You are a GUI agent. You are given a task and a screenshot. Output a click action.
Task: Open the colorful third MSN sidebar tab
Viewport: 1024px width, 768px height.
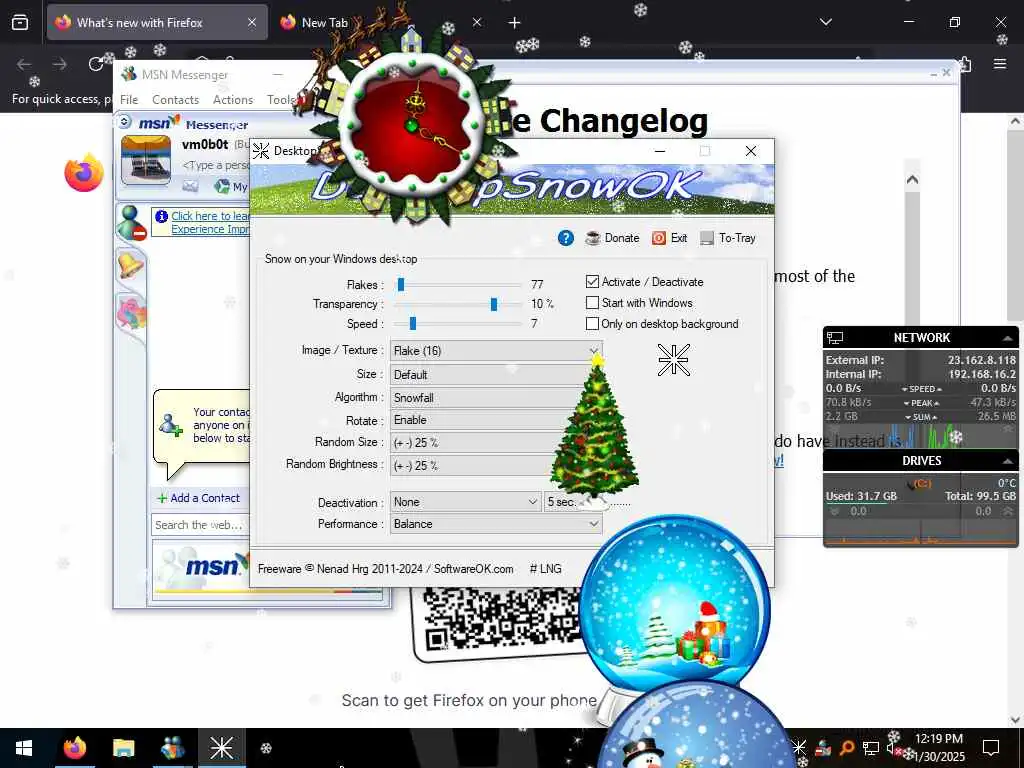click(x=131, y=312)
